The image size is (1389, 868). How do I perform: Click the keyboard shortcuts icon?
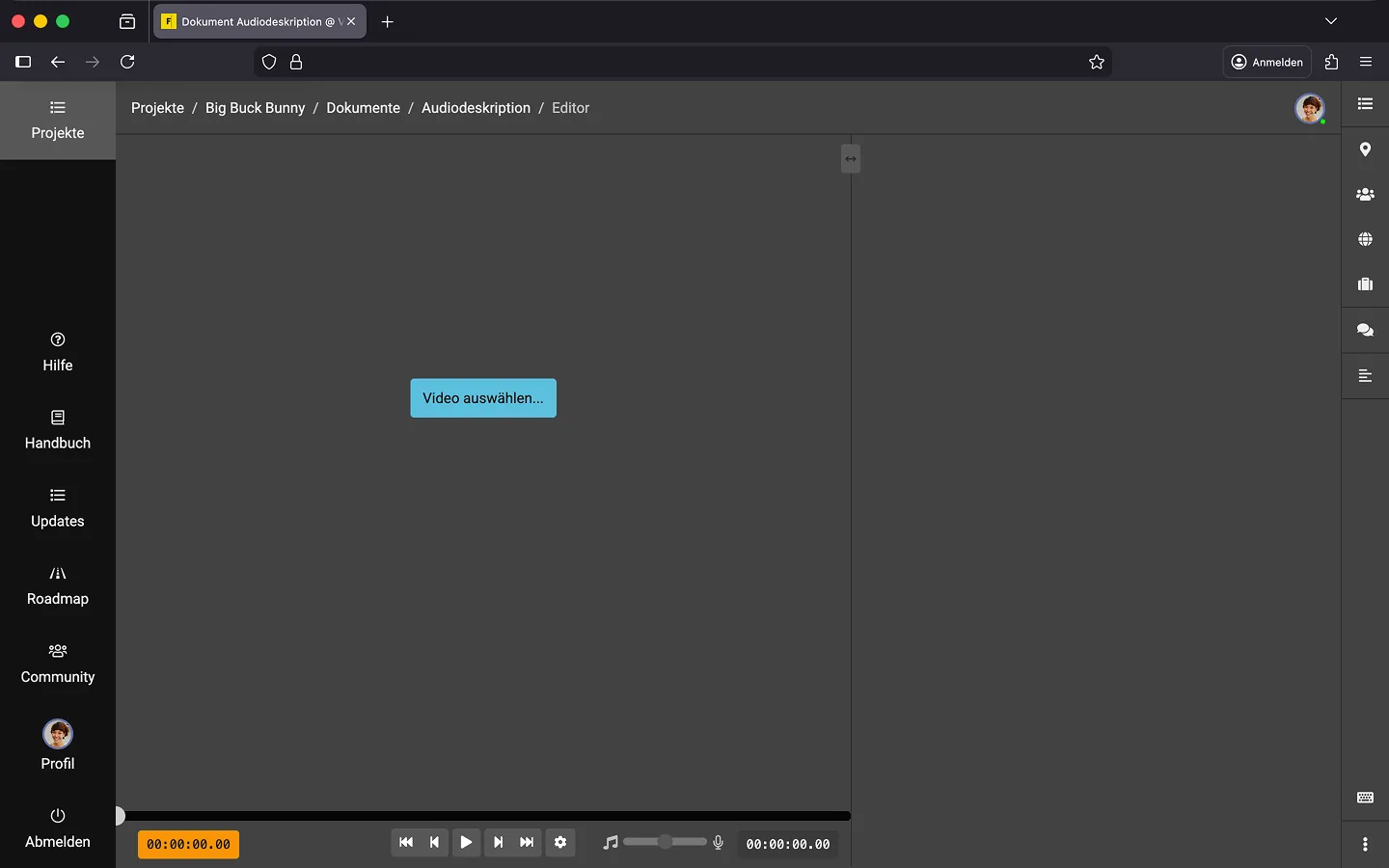coord(1365,798)
